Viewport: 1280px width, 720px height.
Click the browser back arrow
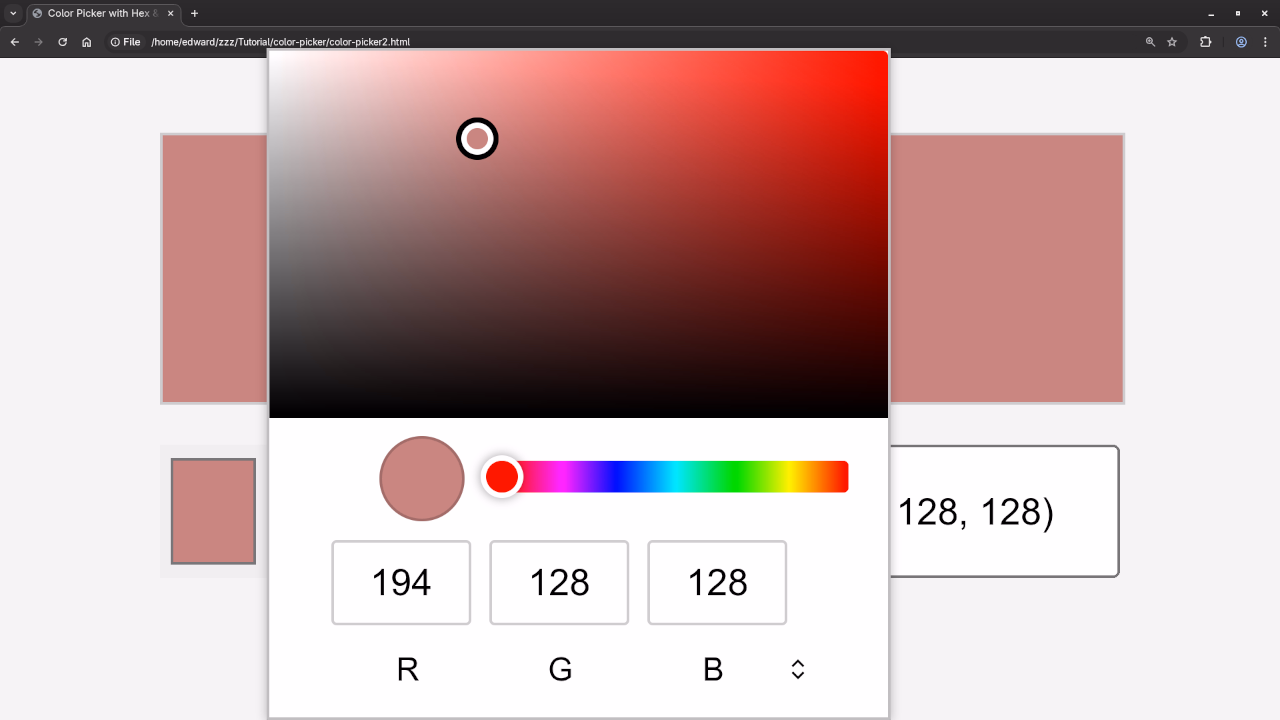[14, 42]
